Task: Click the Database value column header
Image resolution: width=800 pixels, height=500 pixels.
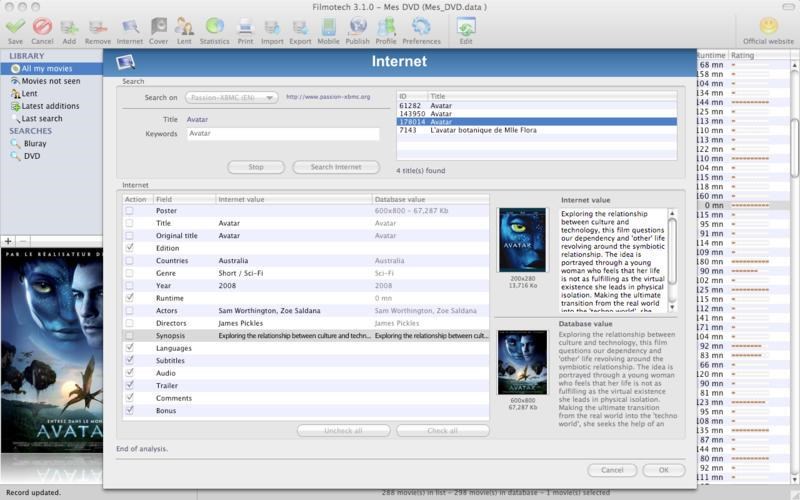Action: coord(430,199)
